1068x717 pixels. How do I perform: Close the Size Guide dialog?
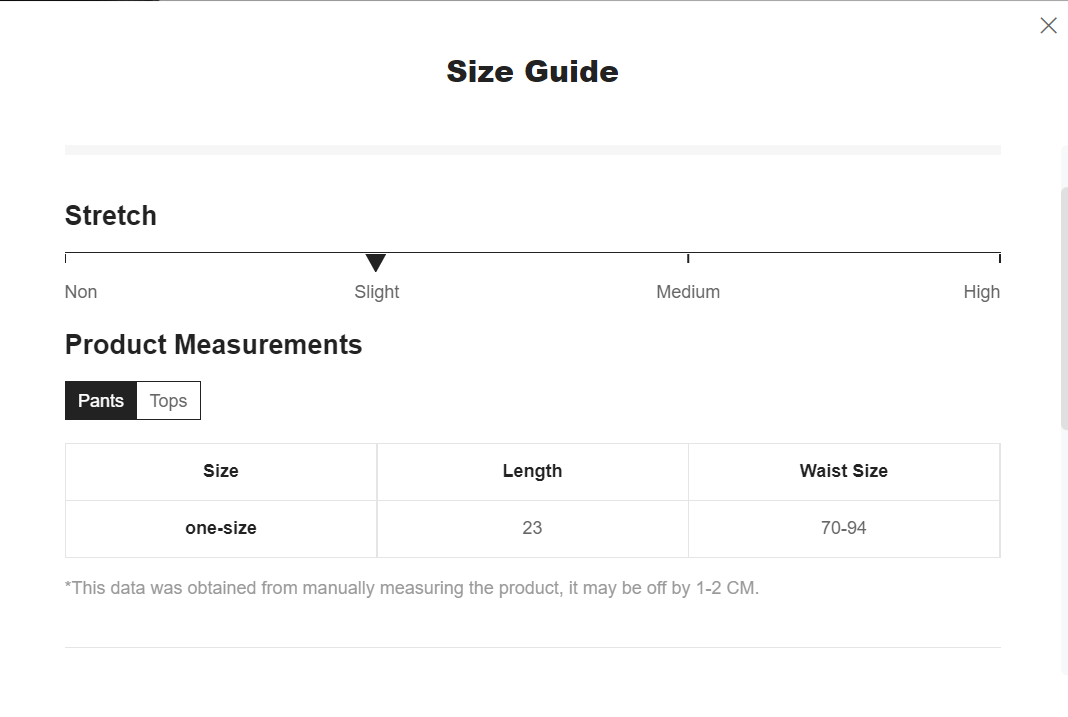1048,26
